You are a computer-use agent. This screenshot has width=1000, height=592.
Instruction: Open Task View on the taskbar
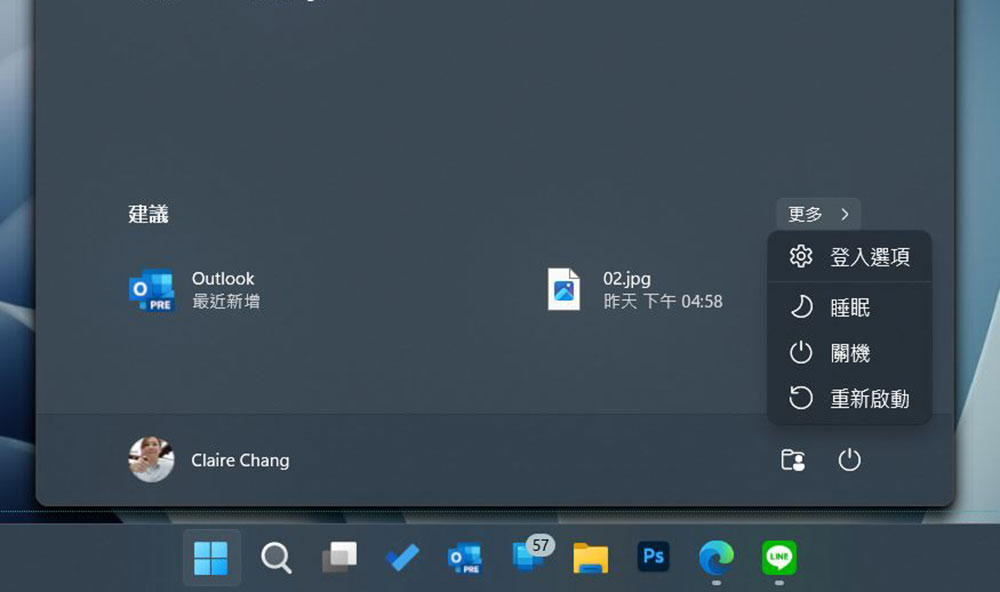(339, 558)
